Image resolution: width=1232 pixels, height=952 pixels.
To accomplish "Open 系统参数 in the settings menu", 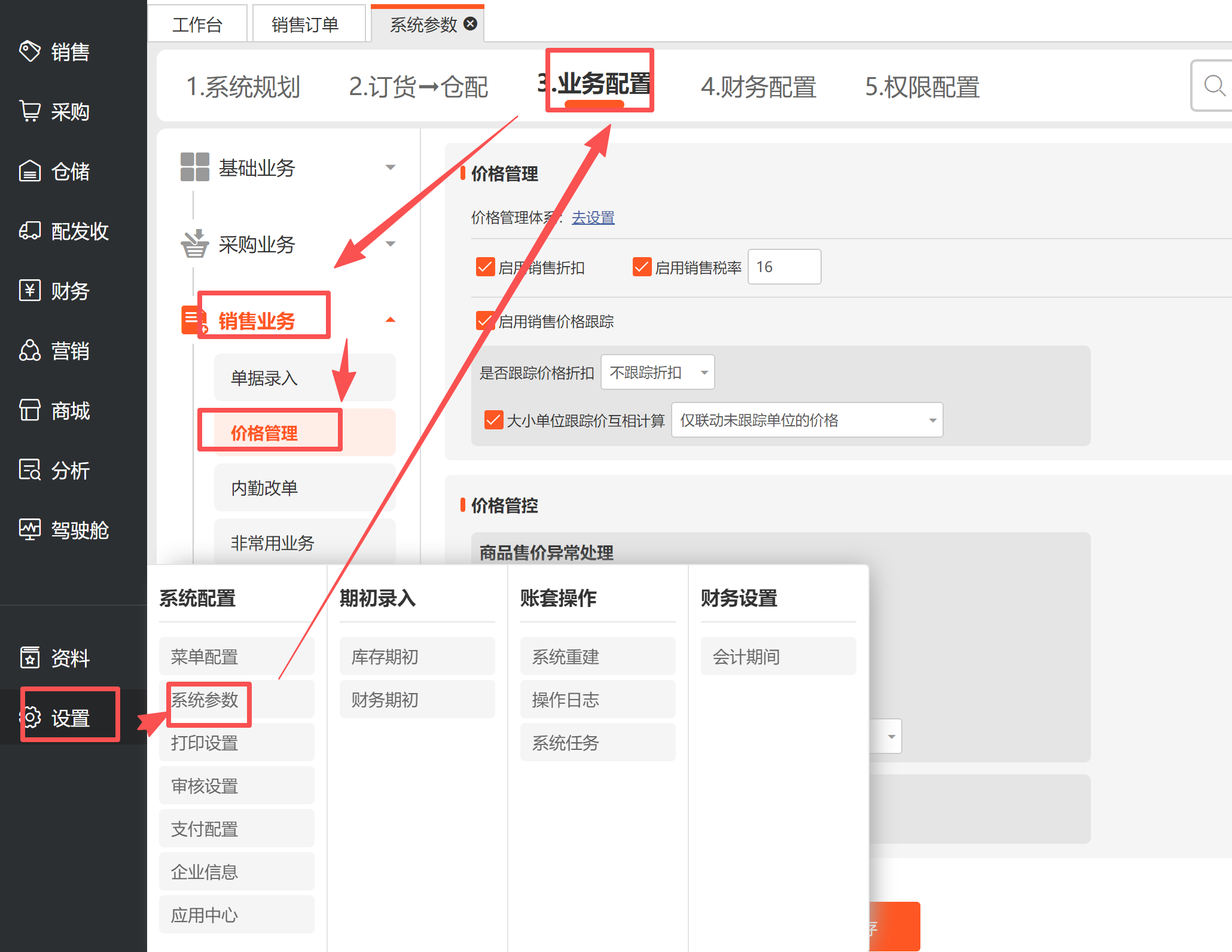I will (237, 699).
